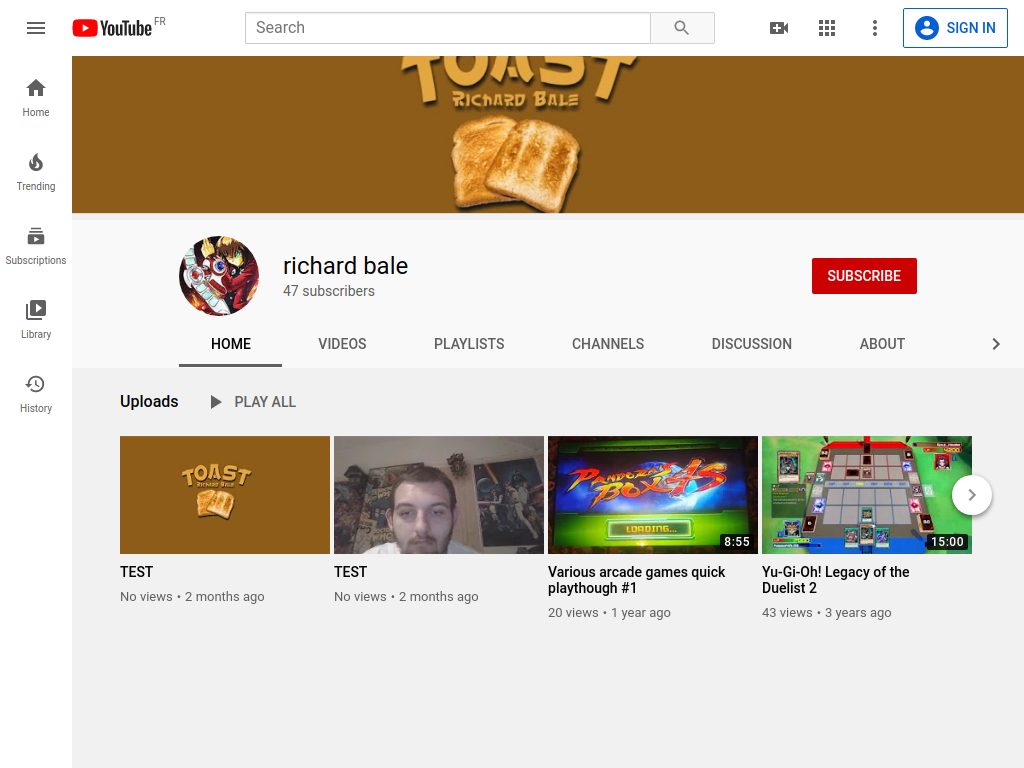Select the HOME channel tab
Screen dimensions: 1024x768
coord(231,344)
